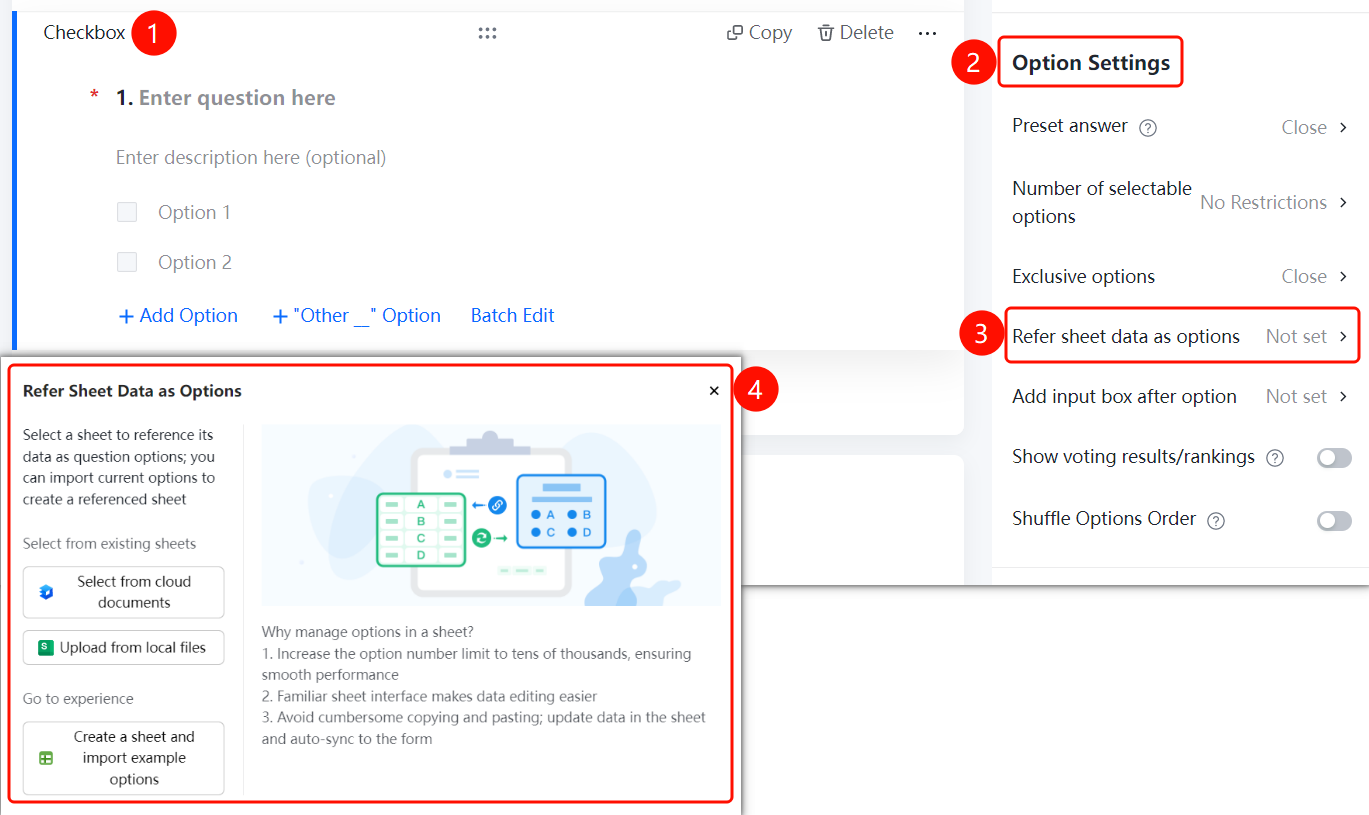Close the Refer Sheet Data dialog
This screenshot has width=1369, height=815.
(x=714, y=391)
